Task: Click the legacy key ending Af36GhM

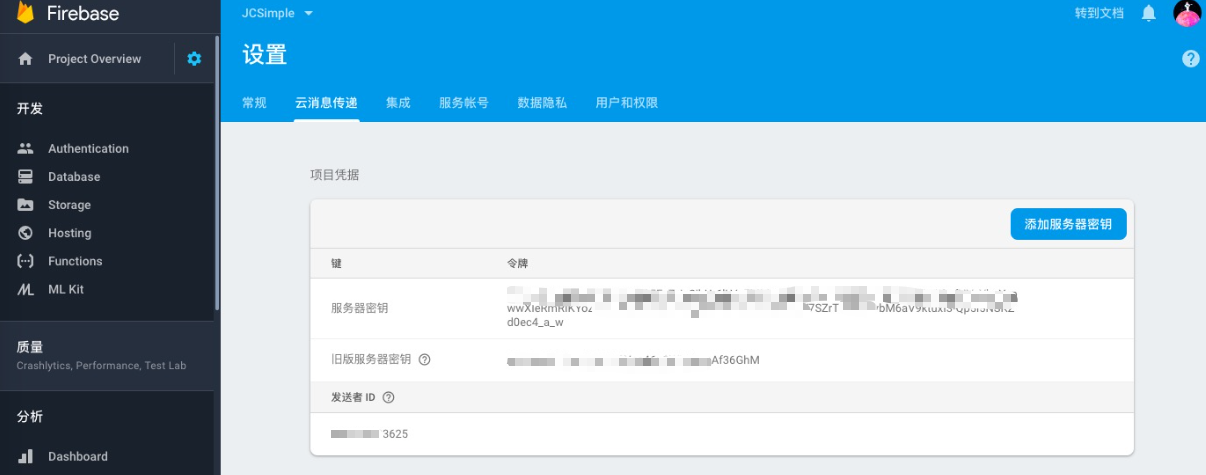Action: tap(633, 360)
